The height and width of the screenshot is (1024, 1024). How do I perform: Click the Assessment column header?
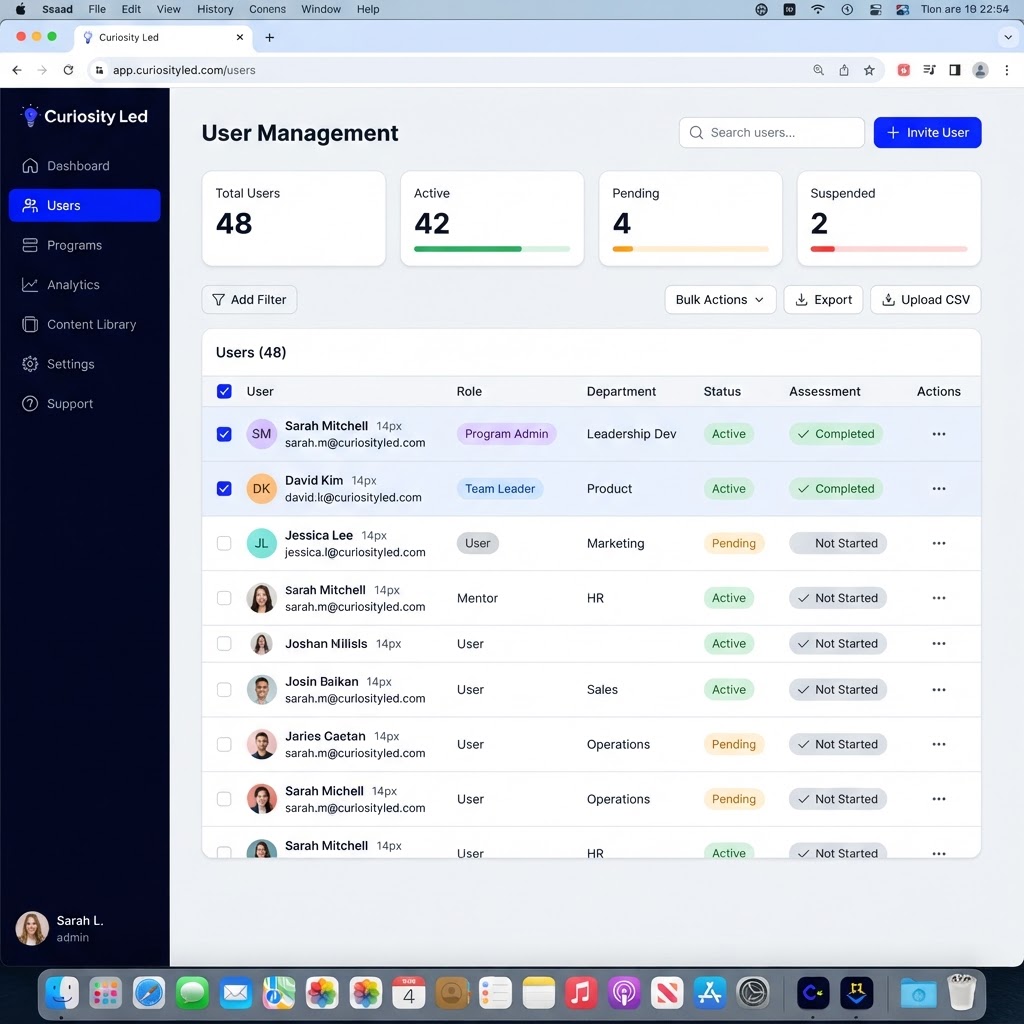click(824, 391)
